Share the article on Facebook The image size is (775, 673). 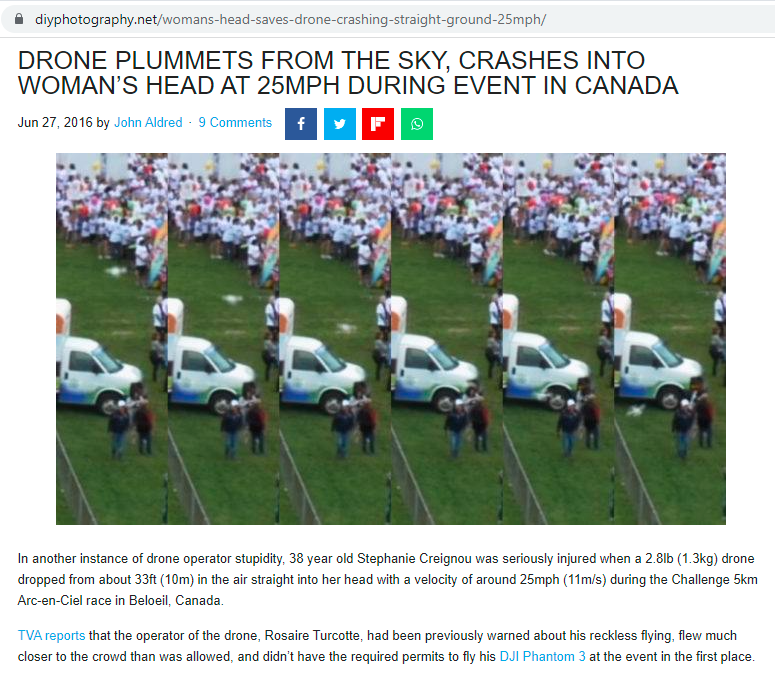pyautogui.click(x=301, y=124)
